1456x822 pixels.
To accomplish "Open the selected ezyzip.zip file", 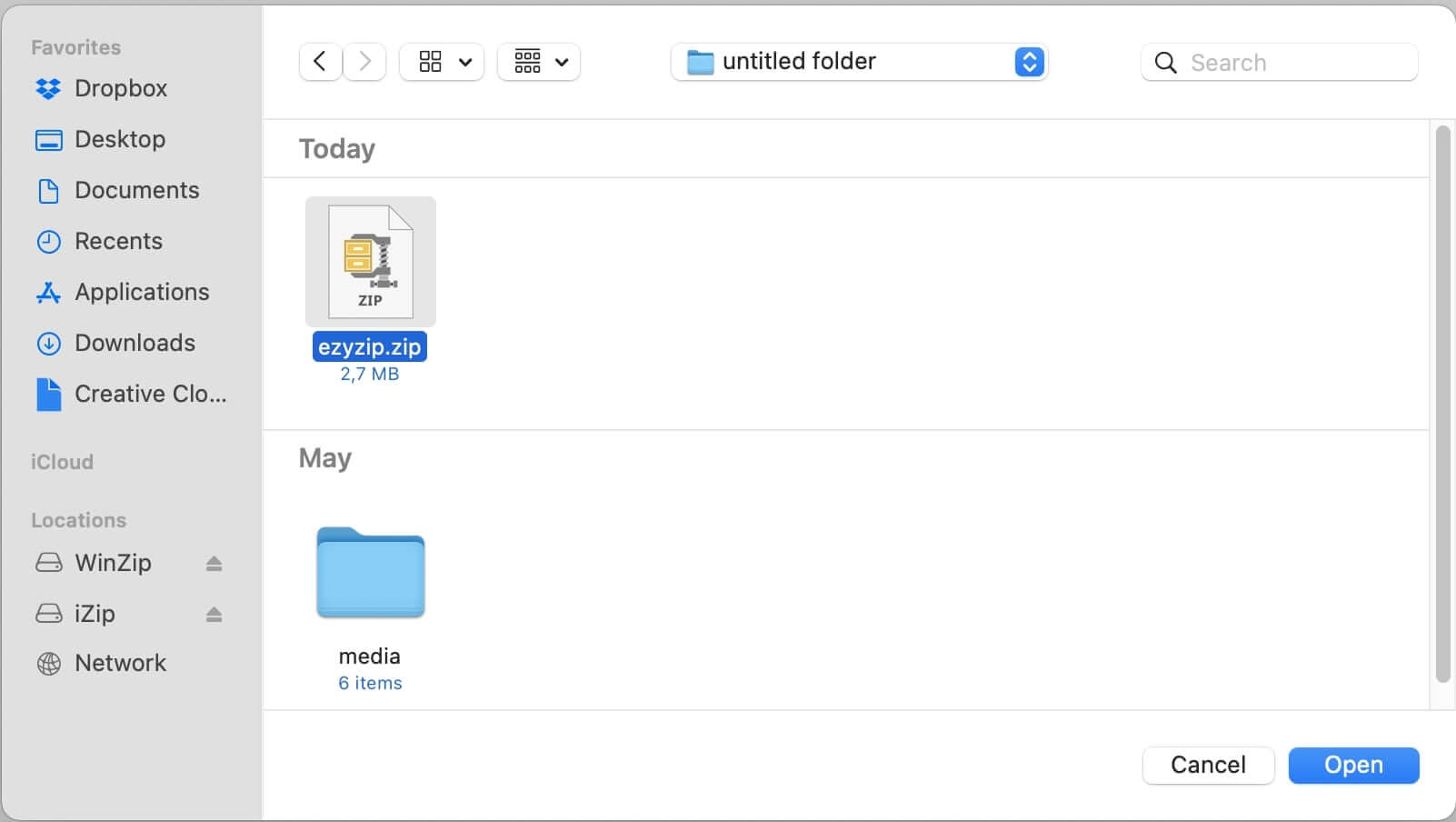I will click(x=1352, y=765).
